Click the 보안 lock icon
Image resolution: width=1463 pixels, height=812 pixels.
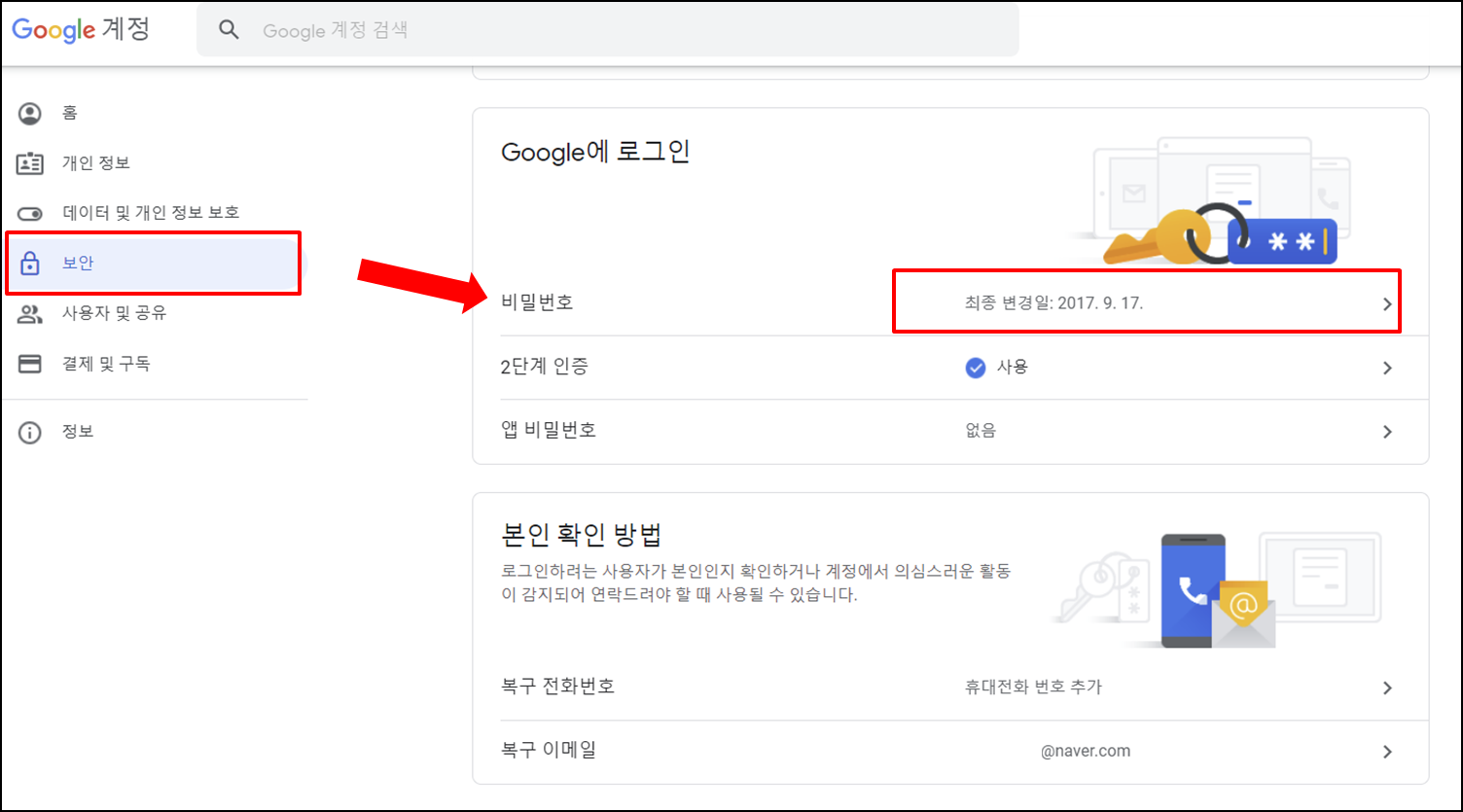coord(30,264)
